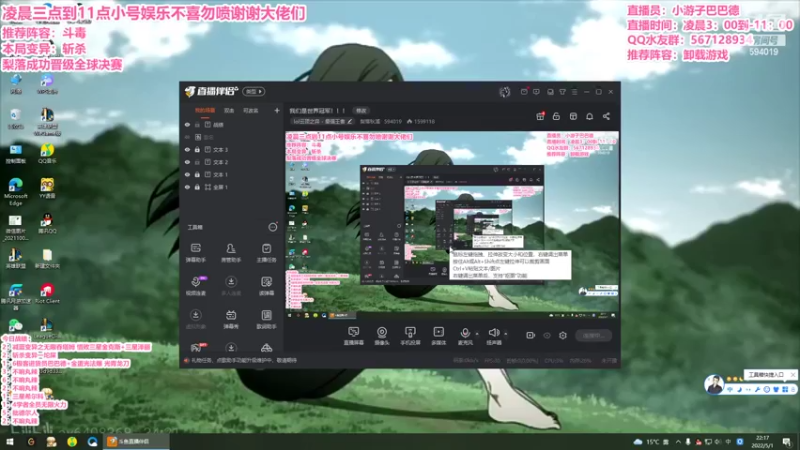
Task: Open QQ音乐 desktop shortcut
Action: coord(47,153)
